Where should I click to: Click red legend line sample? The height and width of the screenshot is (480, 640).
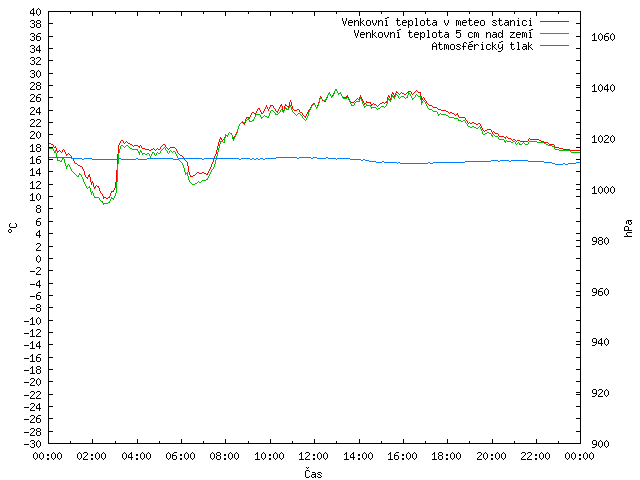(x=554, y=21)
